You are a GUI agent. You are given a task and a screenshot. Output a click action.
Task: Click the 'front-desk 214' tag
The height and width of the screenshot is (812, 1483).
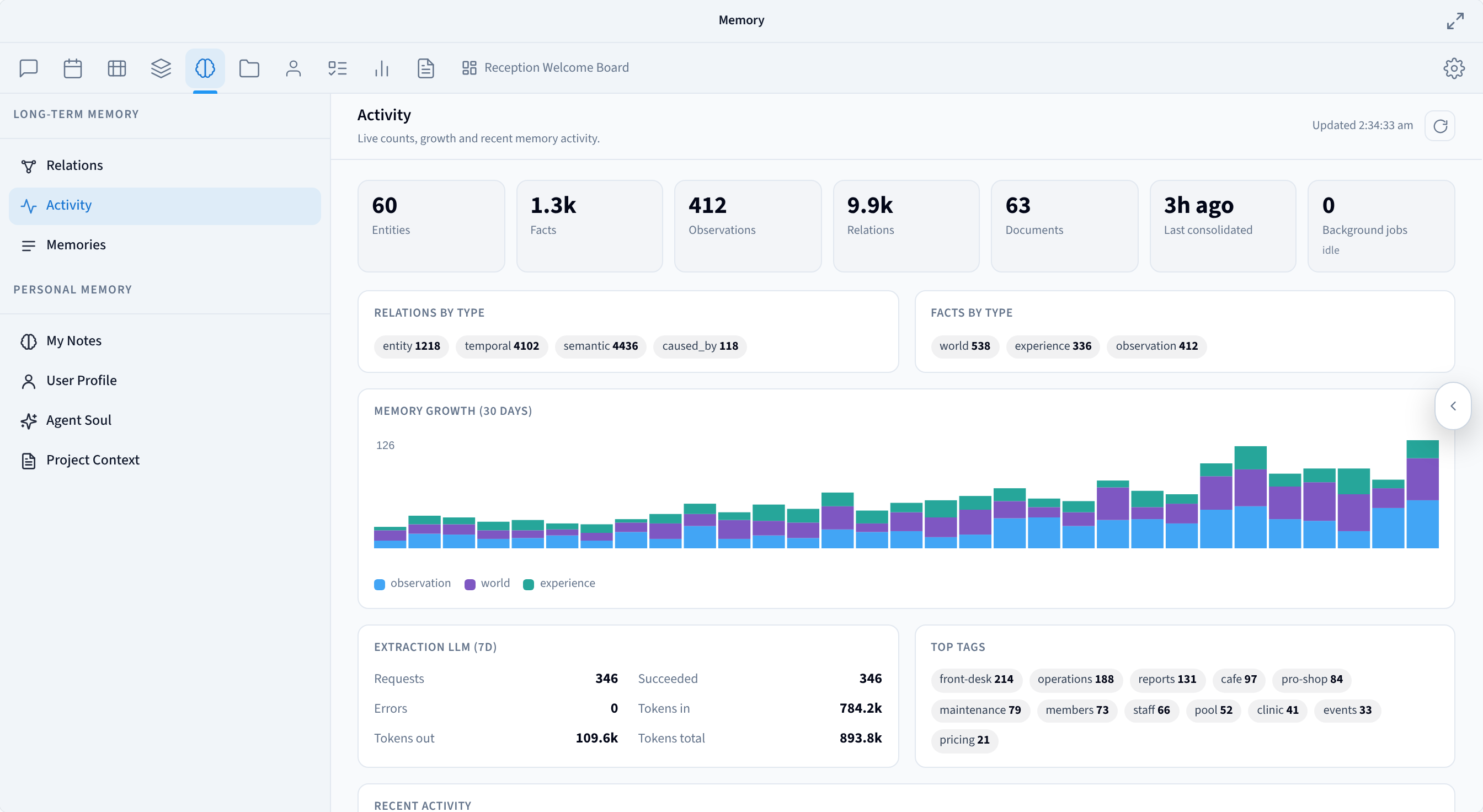click(977, 679)
